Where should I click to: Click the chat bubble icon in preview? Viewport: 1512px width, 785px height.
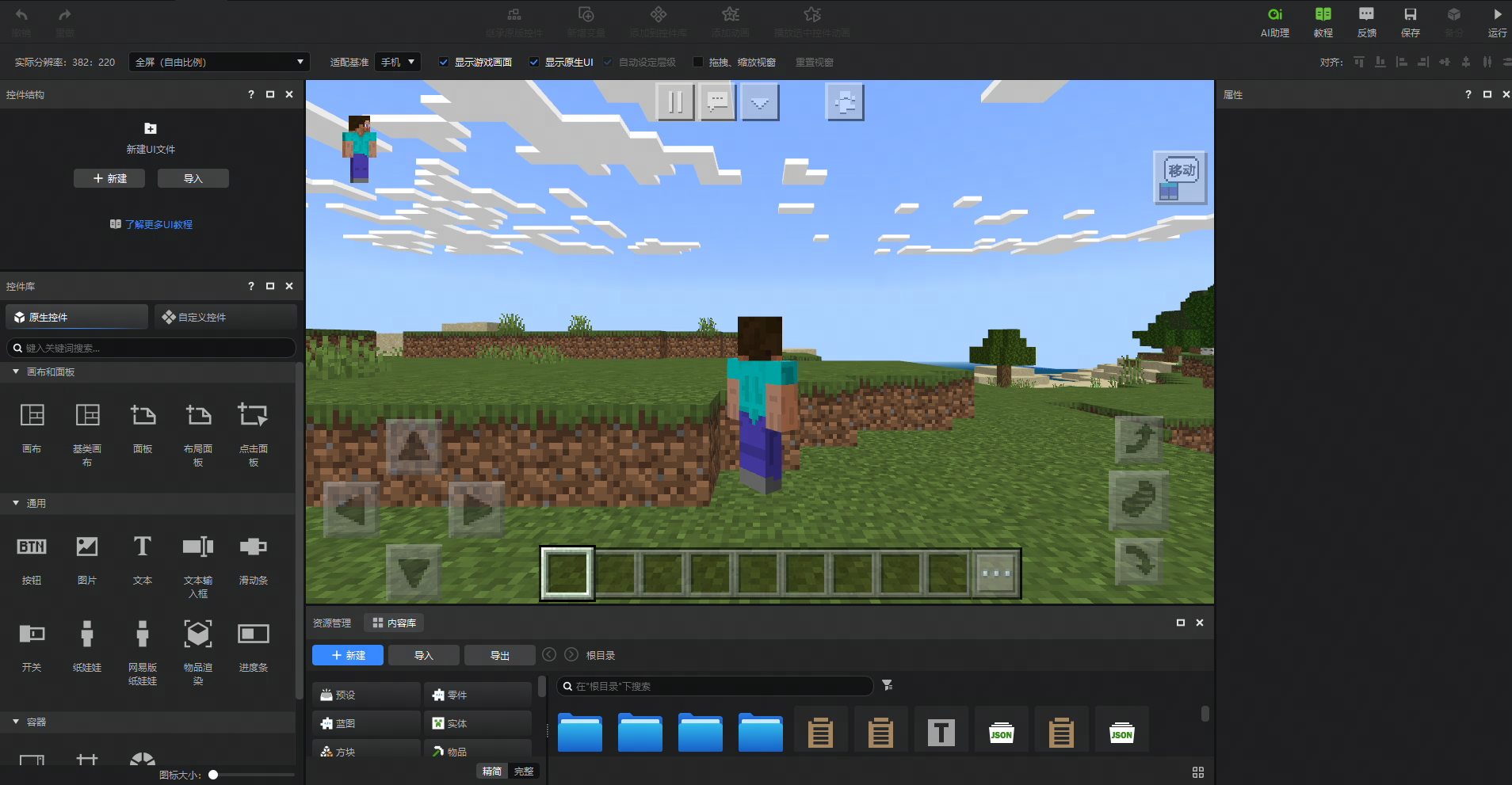[x=717, y=102]
